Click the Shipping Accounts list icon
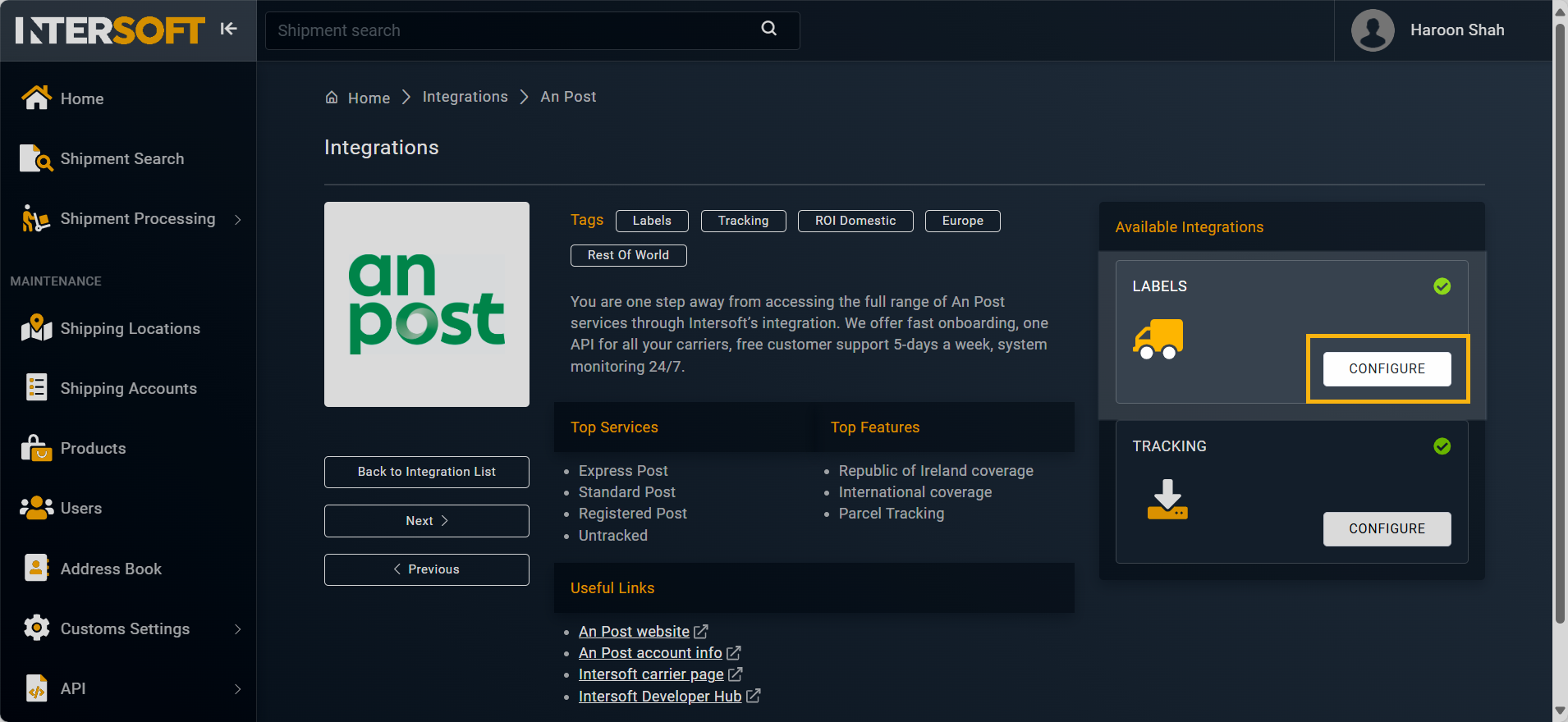 coord(36,387)
